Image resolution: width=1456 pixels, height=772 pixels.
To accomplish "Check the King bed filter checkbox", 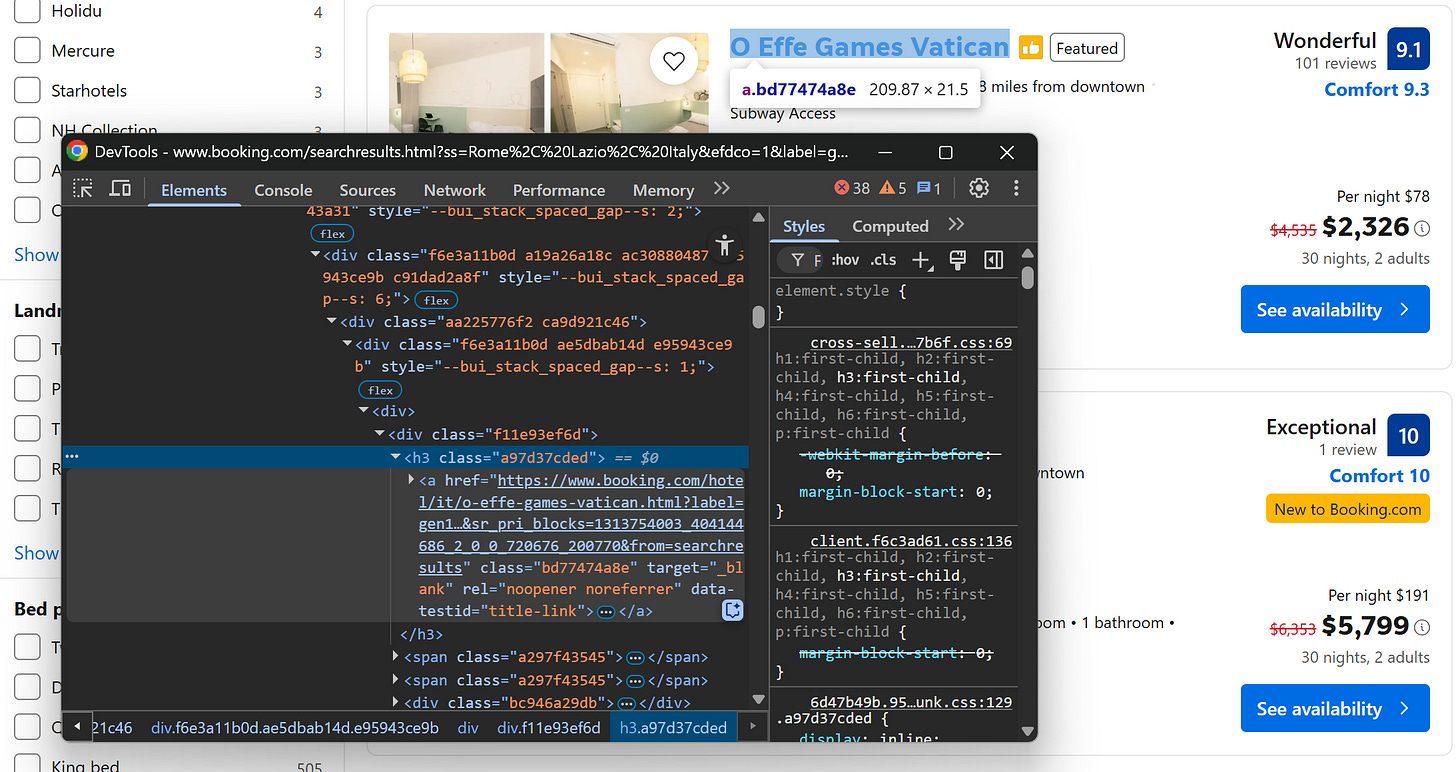I will tap(27, 762).
